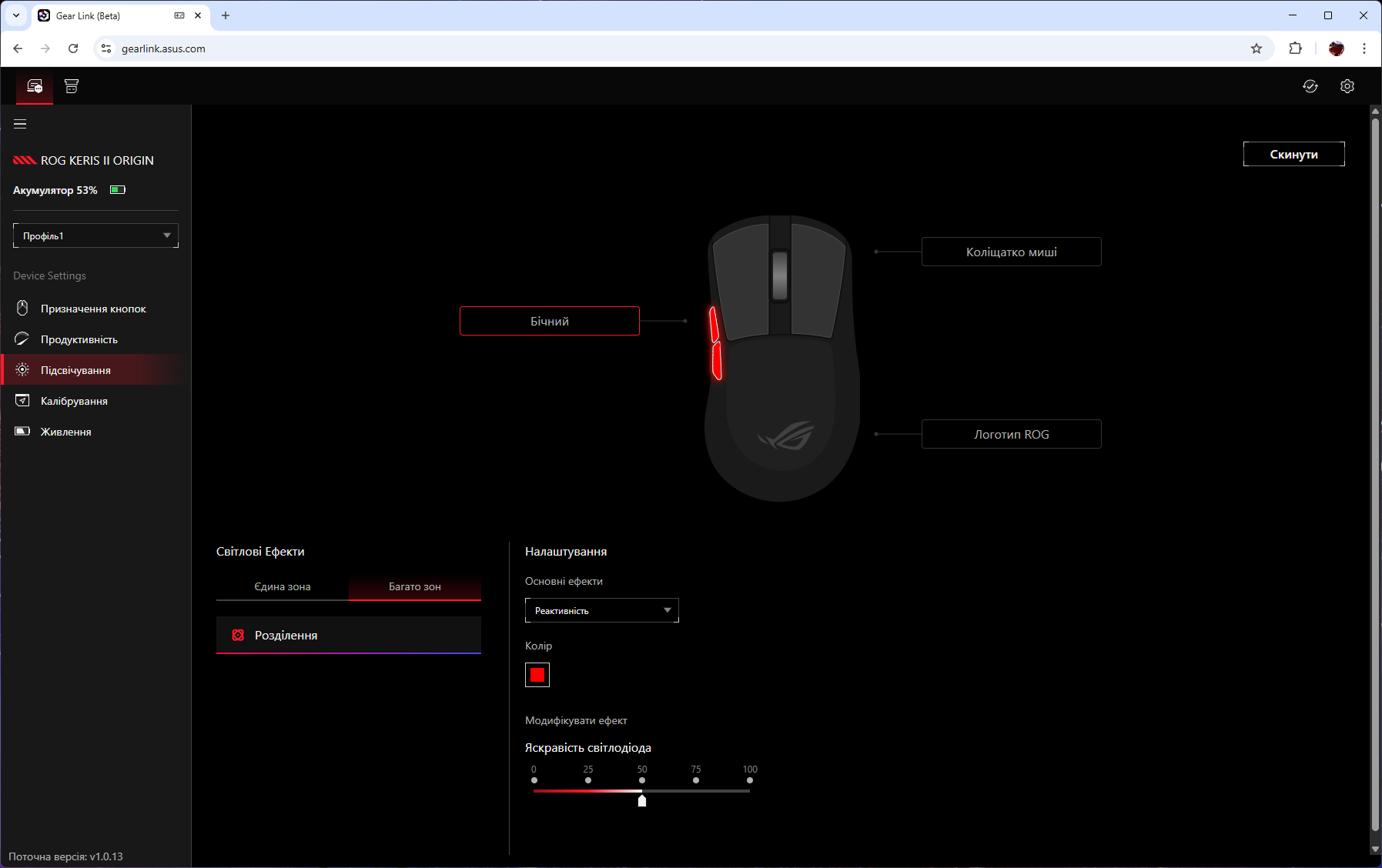This screenshot has height=868, width=1382.
Task: Click the Device Settings heading
Action: pyautogui.click(x=49, y=275)
